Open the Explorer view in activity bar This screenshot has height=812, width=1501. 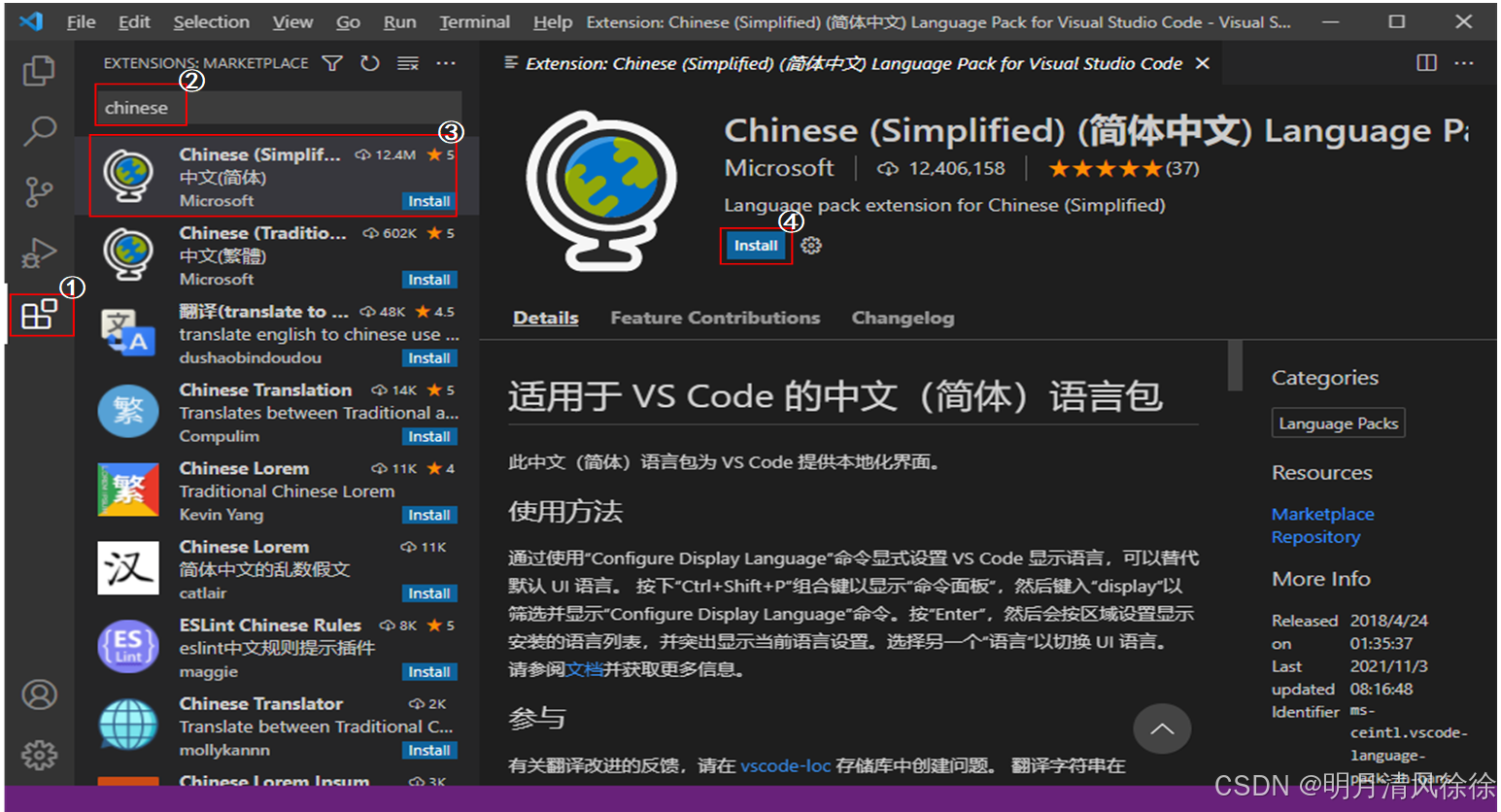coord(39,70)
